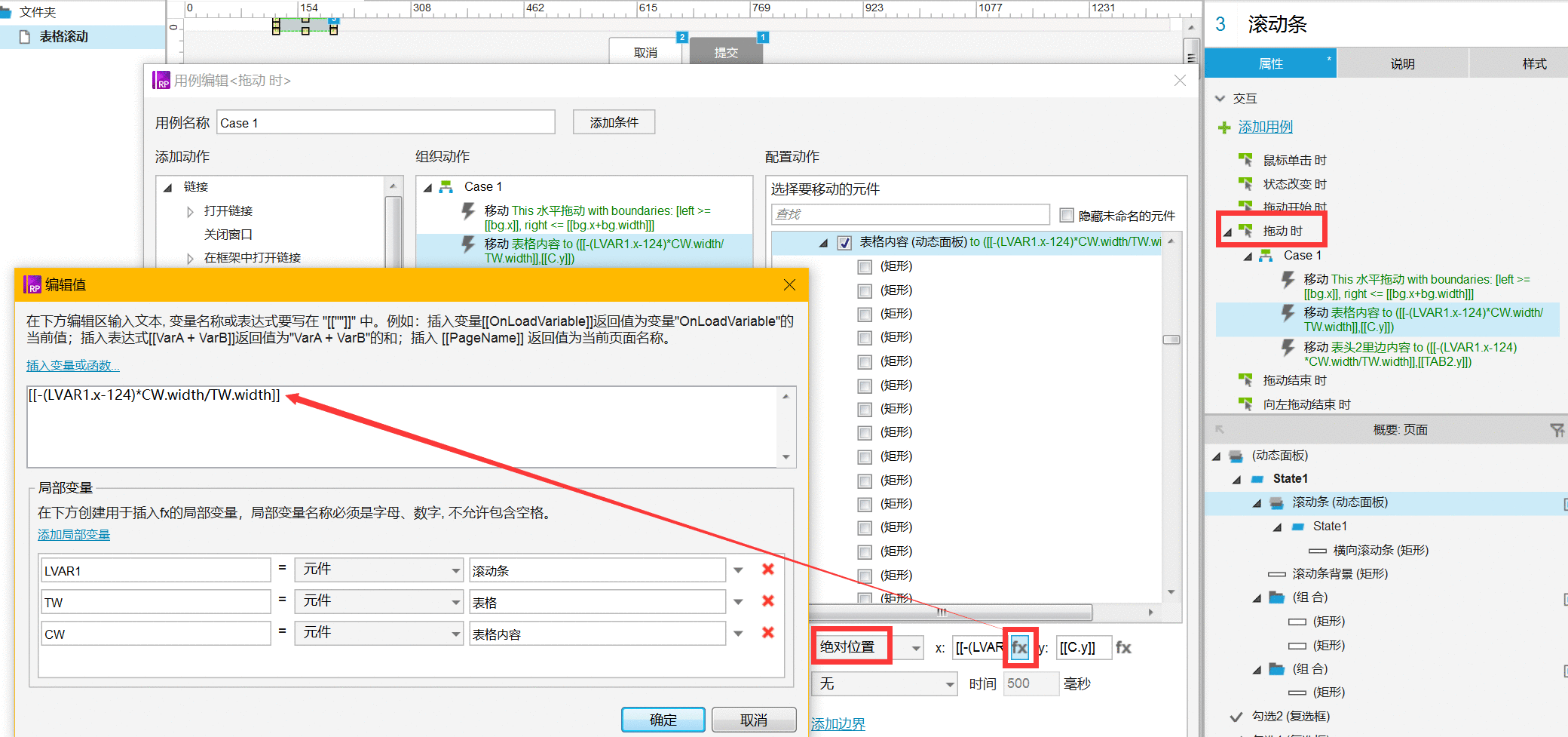Collapse the 交互 section

[1220, 99]
